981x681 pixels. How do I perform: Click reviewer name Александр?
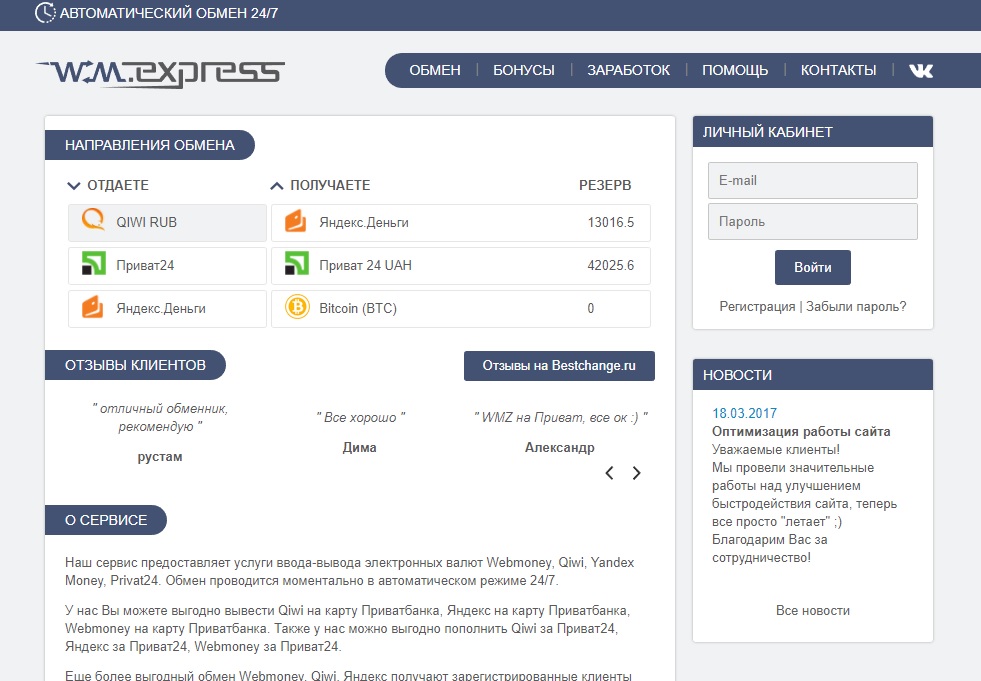click(559, 448)
